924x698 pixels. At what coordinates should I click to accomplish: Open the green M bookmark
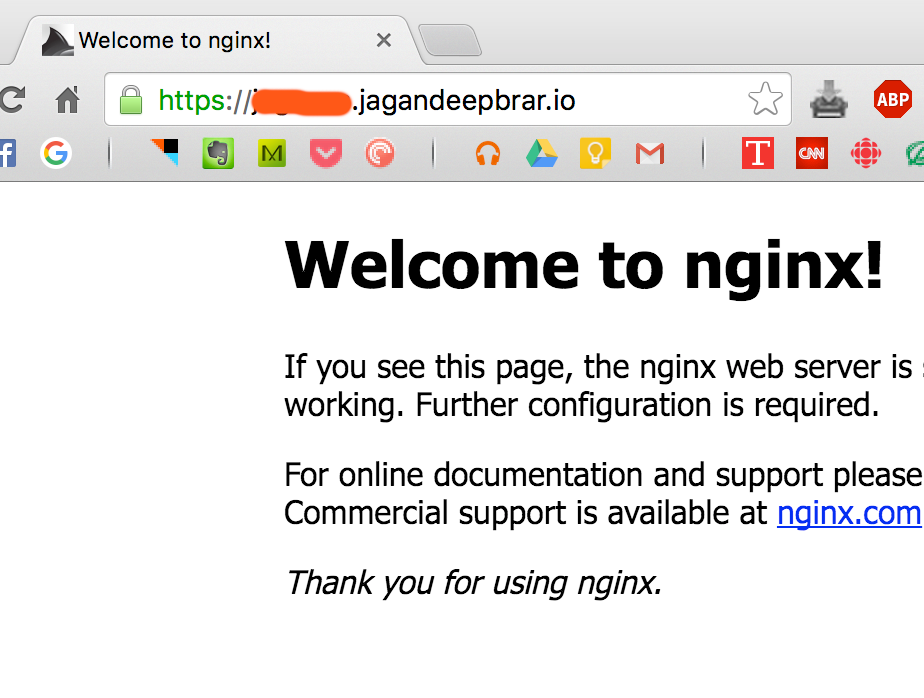click(272, 153)
